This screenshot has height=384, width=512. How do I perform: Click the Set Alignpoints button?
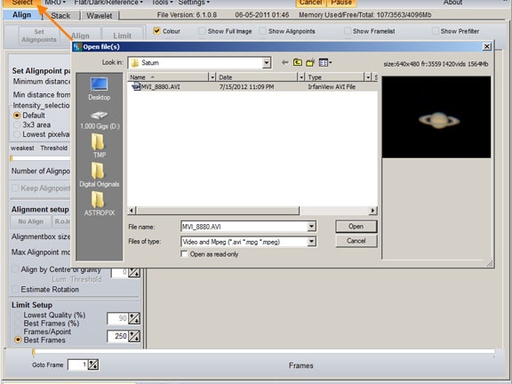[x=39, y=36]
